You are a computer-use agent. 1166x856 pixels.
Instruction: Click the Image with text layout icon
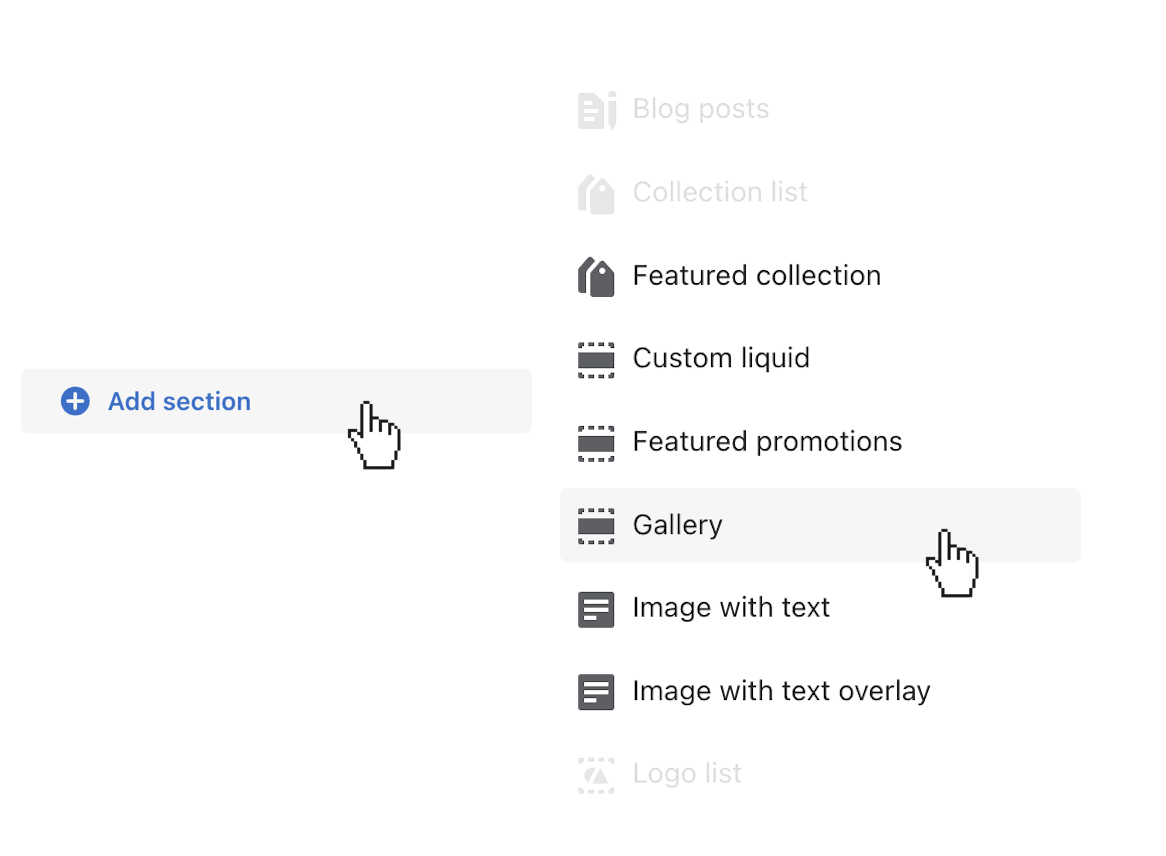tap(596, 609)
